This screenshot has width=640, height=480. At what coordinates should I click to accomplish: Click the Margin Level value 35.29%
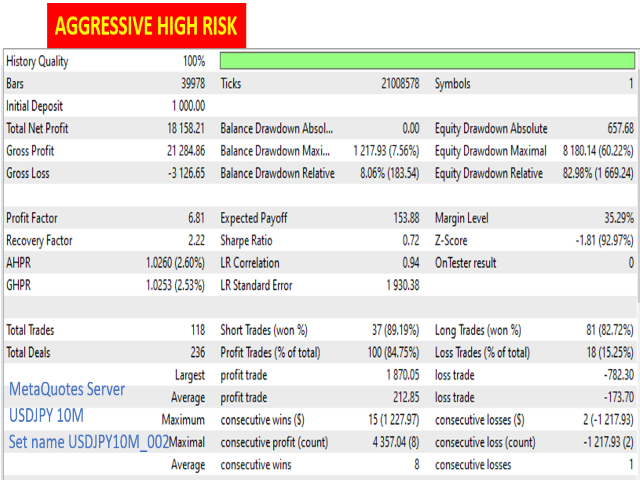point(619,218)
